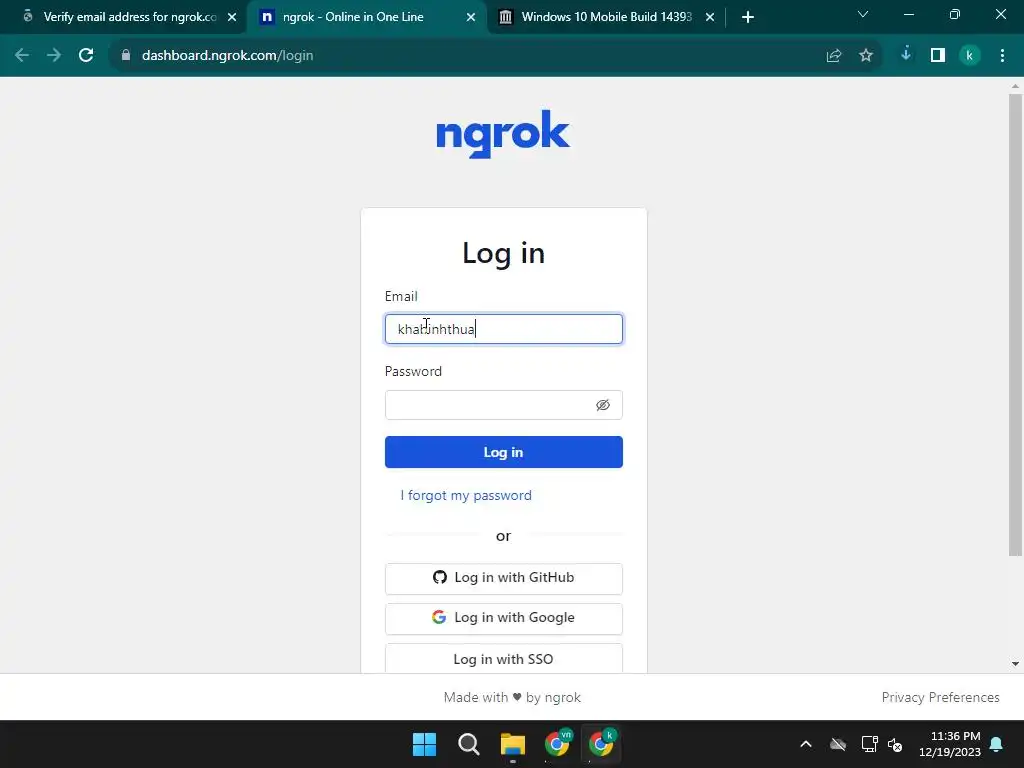
Task: Switch to Windows 10 Mobile Build tab
Action: point(606,17)
